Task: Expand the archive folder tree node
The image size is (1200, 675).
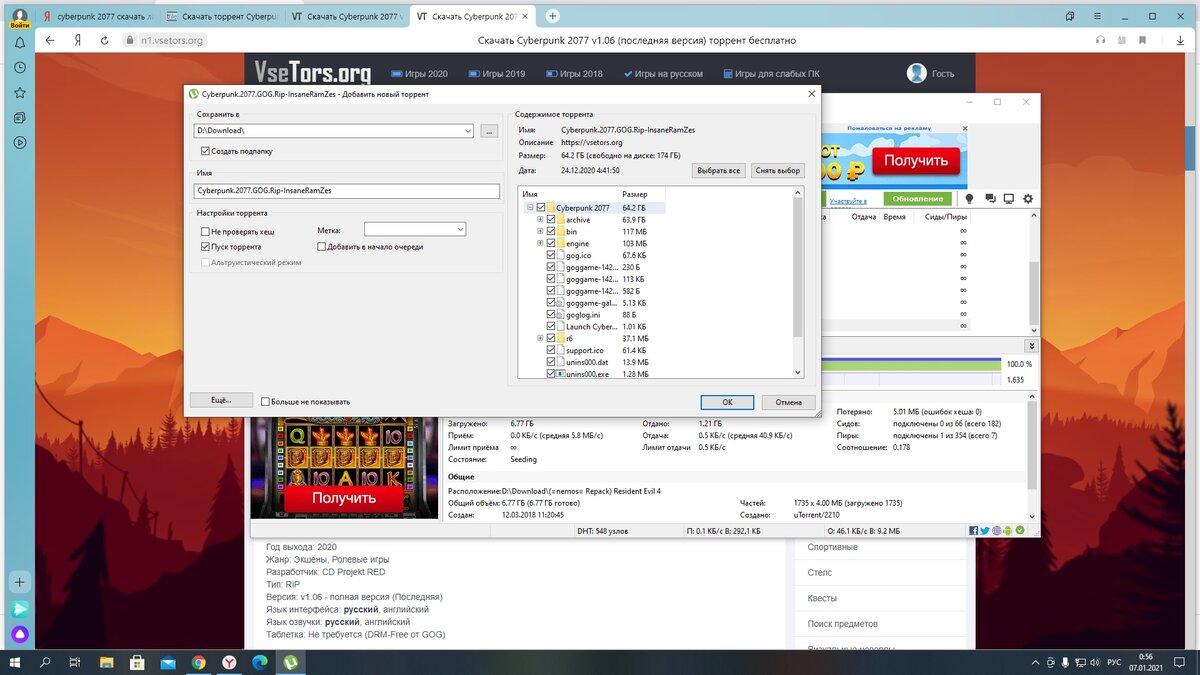Action: tap(540, 219)
